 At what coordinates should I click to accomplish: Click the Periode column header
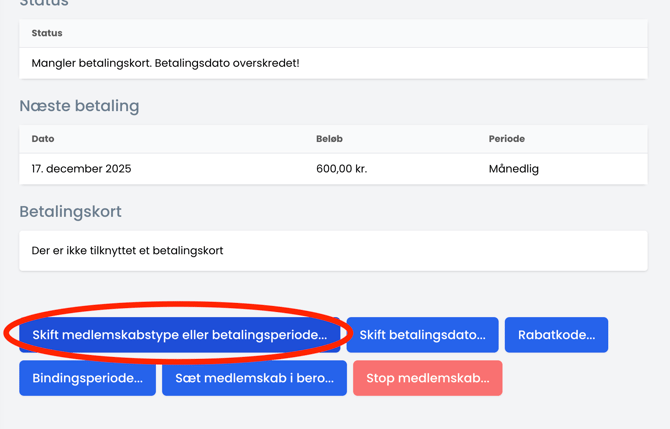[x=506, y=139]
